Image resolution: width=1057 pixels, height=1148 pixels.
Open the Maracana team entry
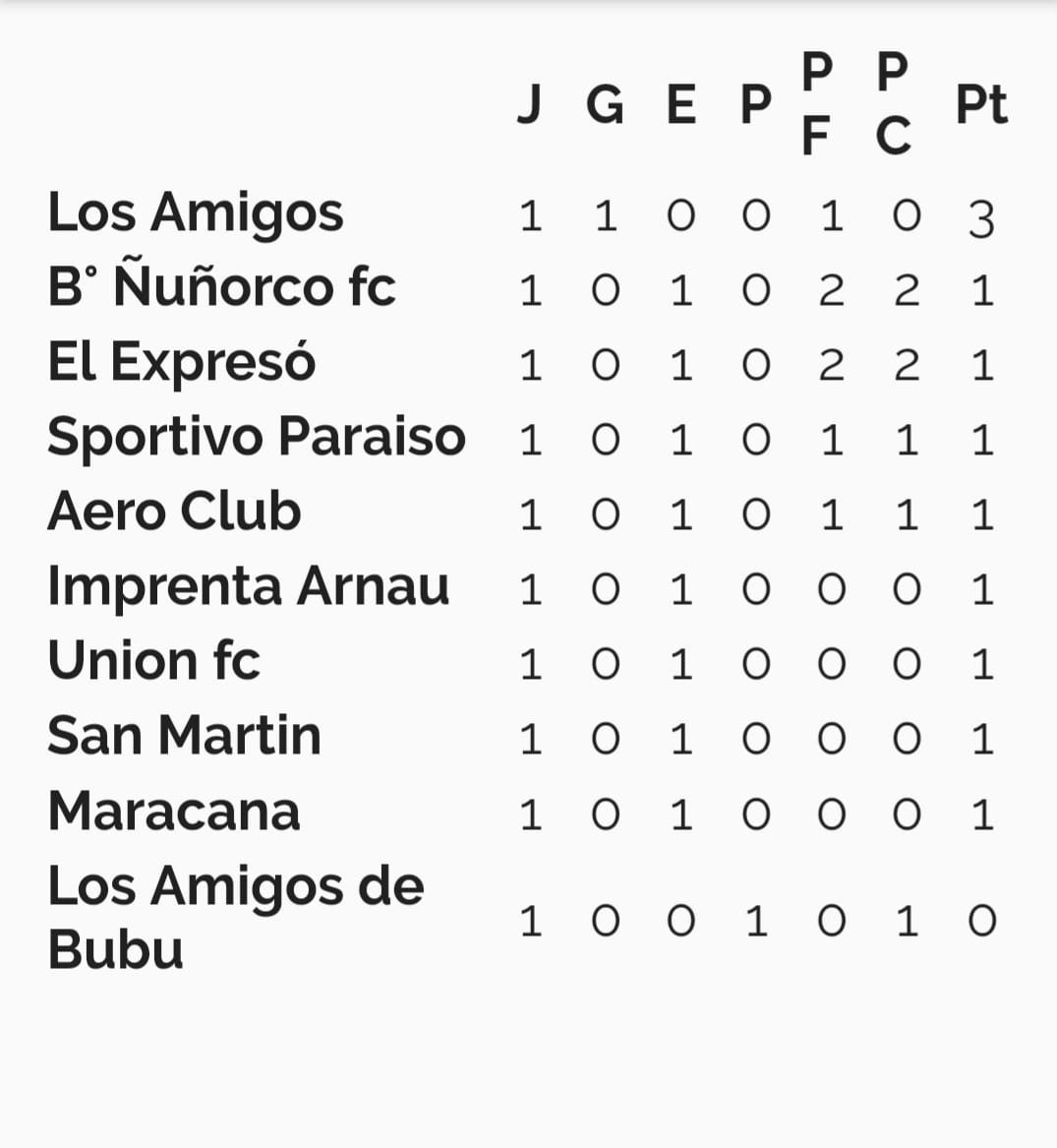click(x=174, y=812)
